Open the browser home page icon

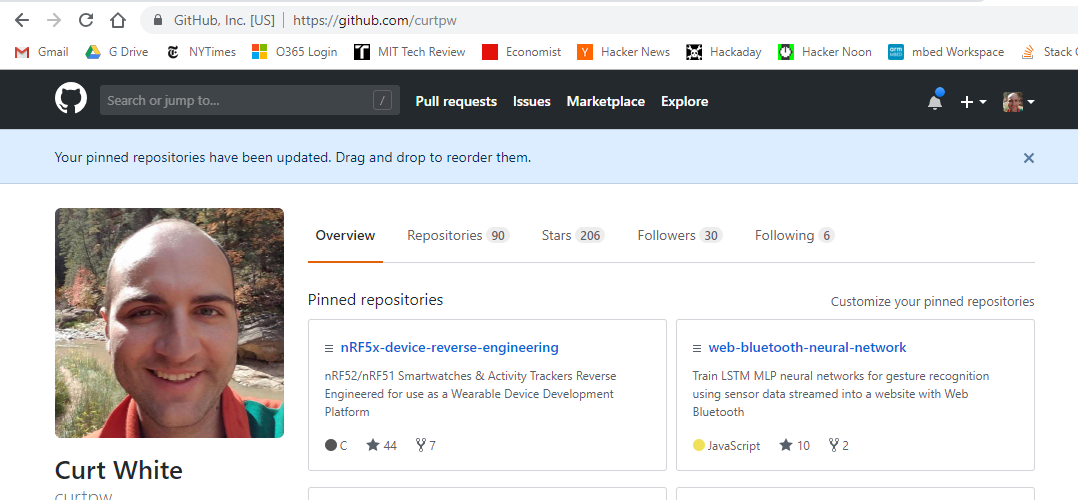pyautogui.click(x=118, y=20)
